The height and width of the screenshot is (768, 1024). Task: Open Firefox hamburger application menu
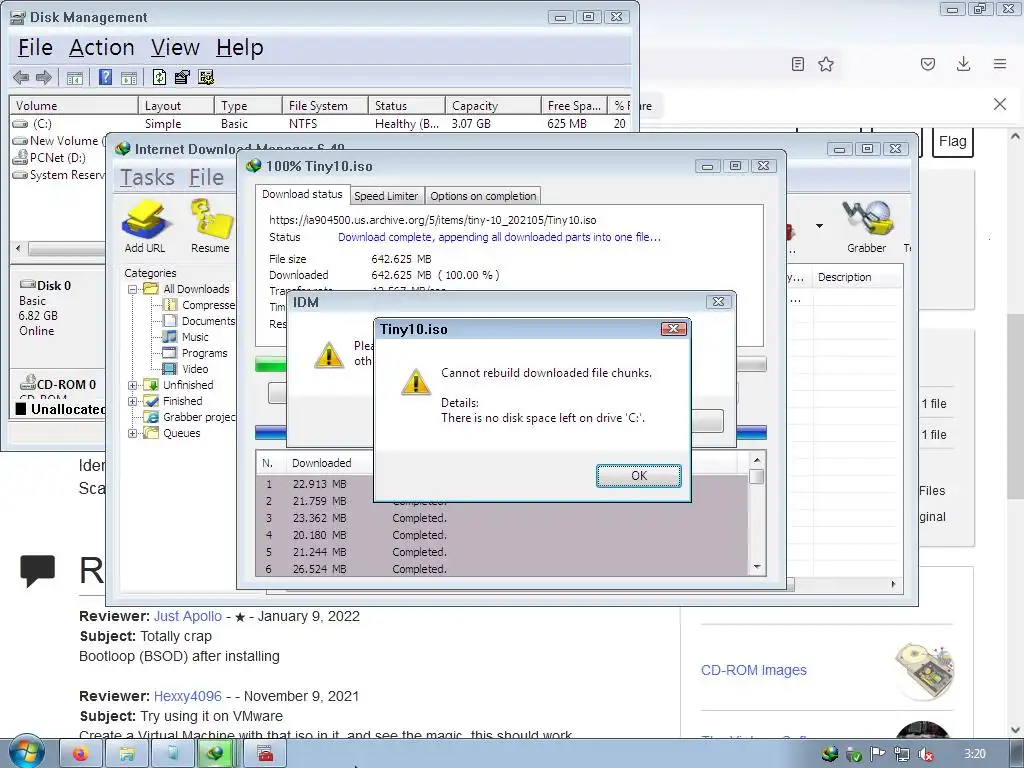pyautogui.click(x=1000, y=64)
